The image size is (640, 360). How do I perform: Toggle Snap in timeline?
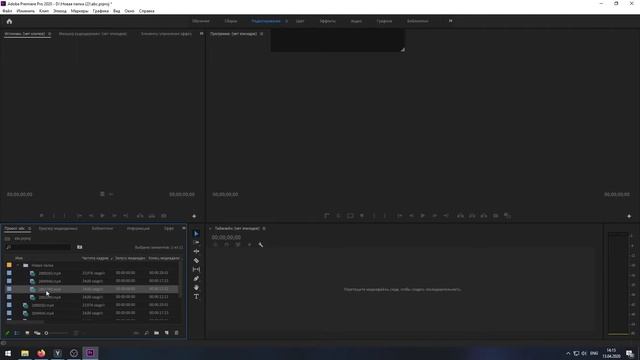pos(227,244)
